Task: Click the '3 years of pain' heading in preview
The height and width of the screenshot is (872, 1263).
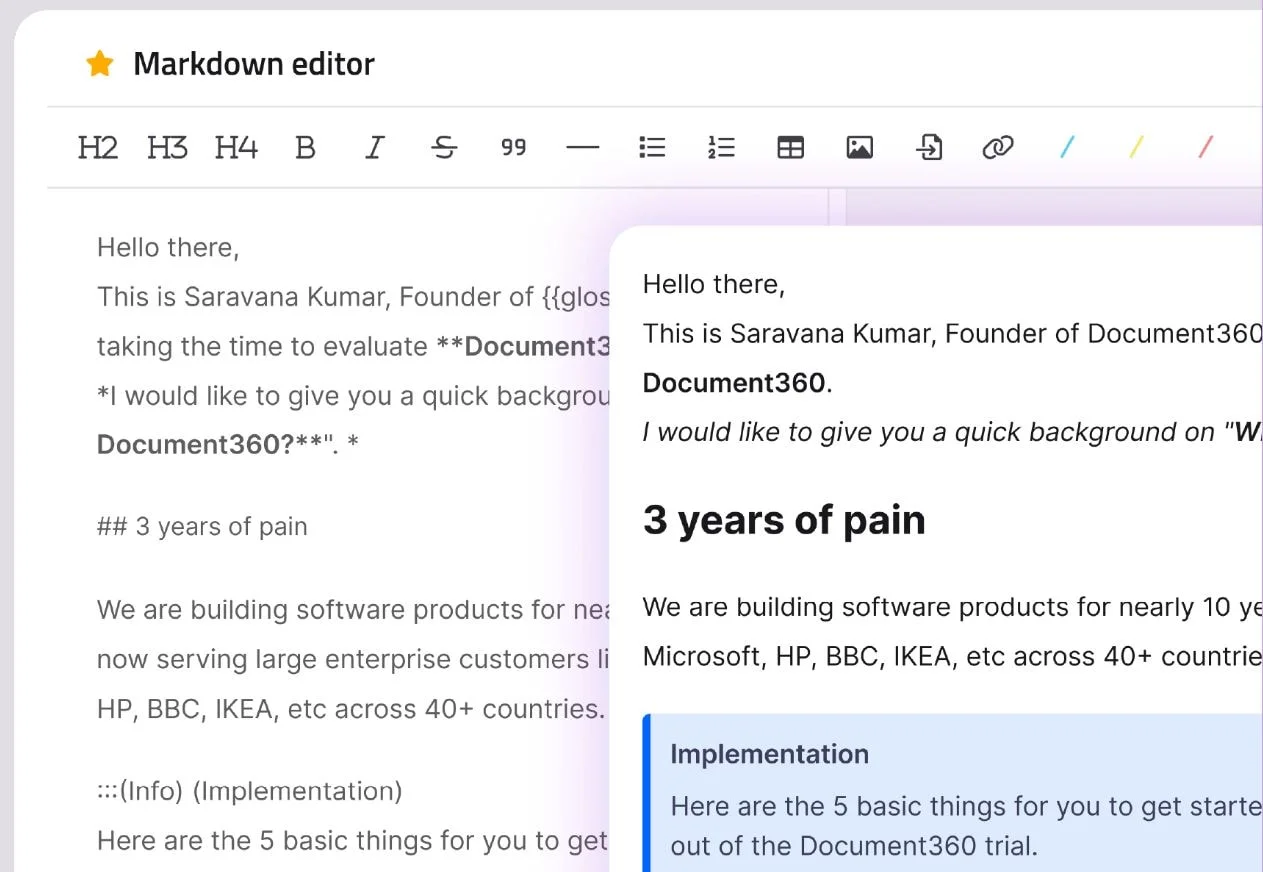Action: point(784,520)
